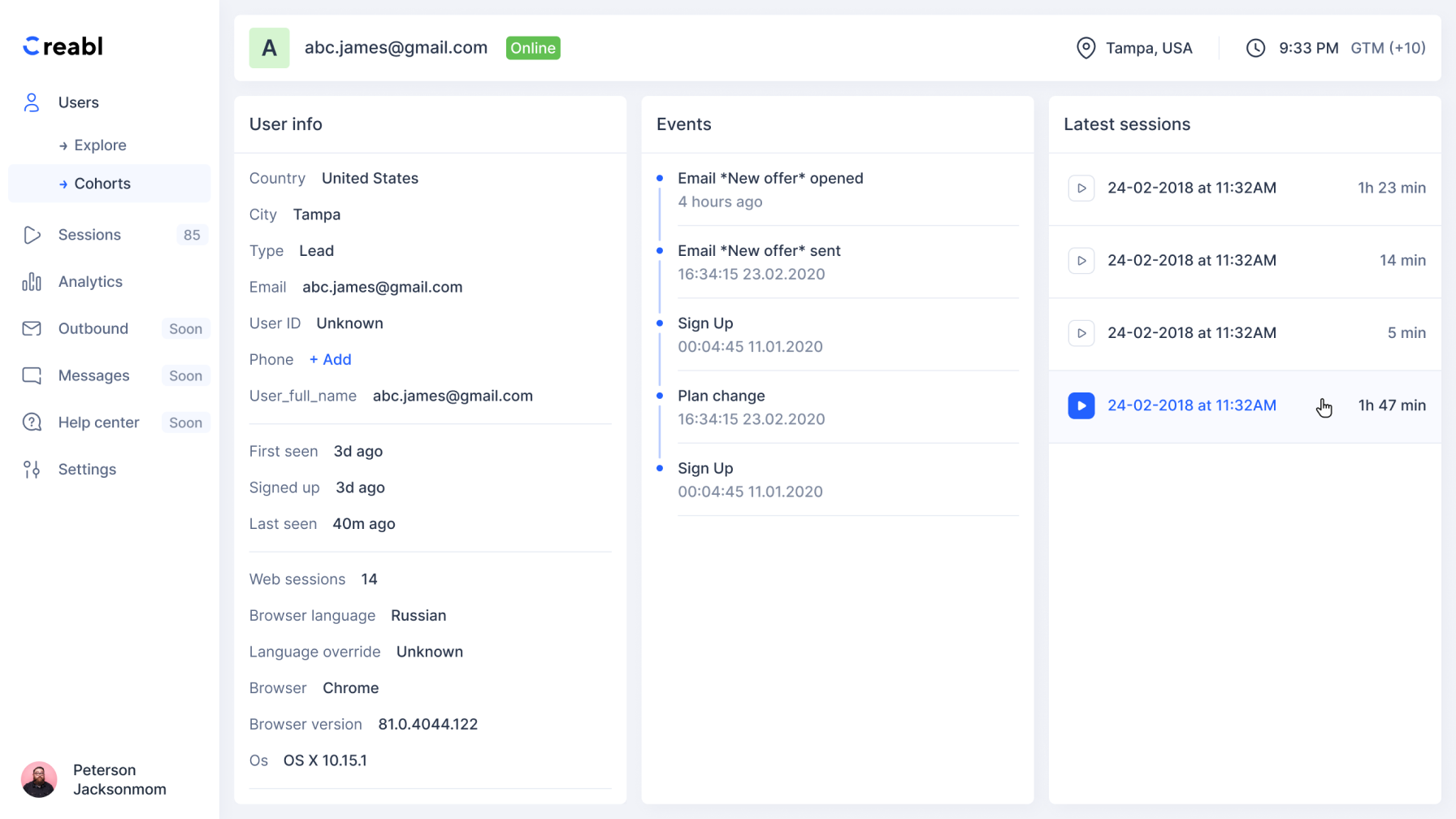This screenshot has height=819, width=1456.
Task: Click the green Online status badge
Action: click(x=533, y=48)
